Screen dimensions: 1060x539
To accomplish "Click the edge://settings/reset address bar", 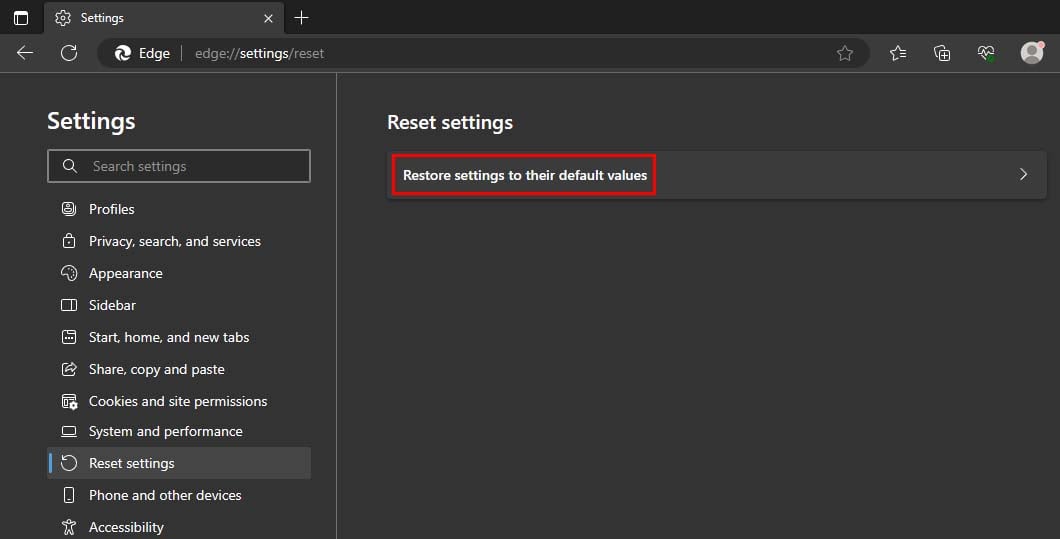I will [483, 53].
